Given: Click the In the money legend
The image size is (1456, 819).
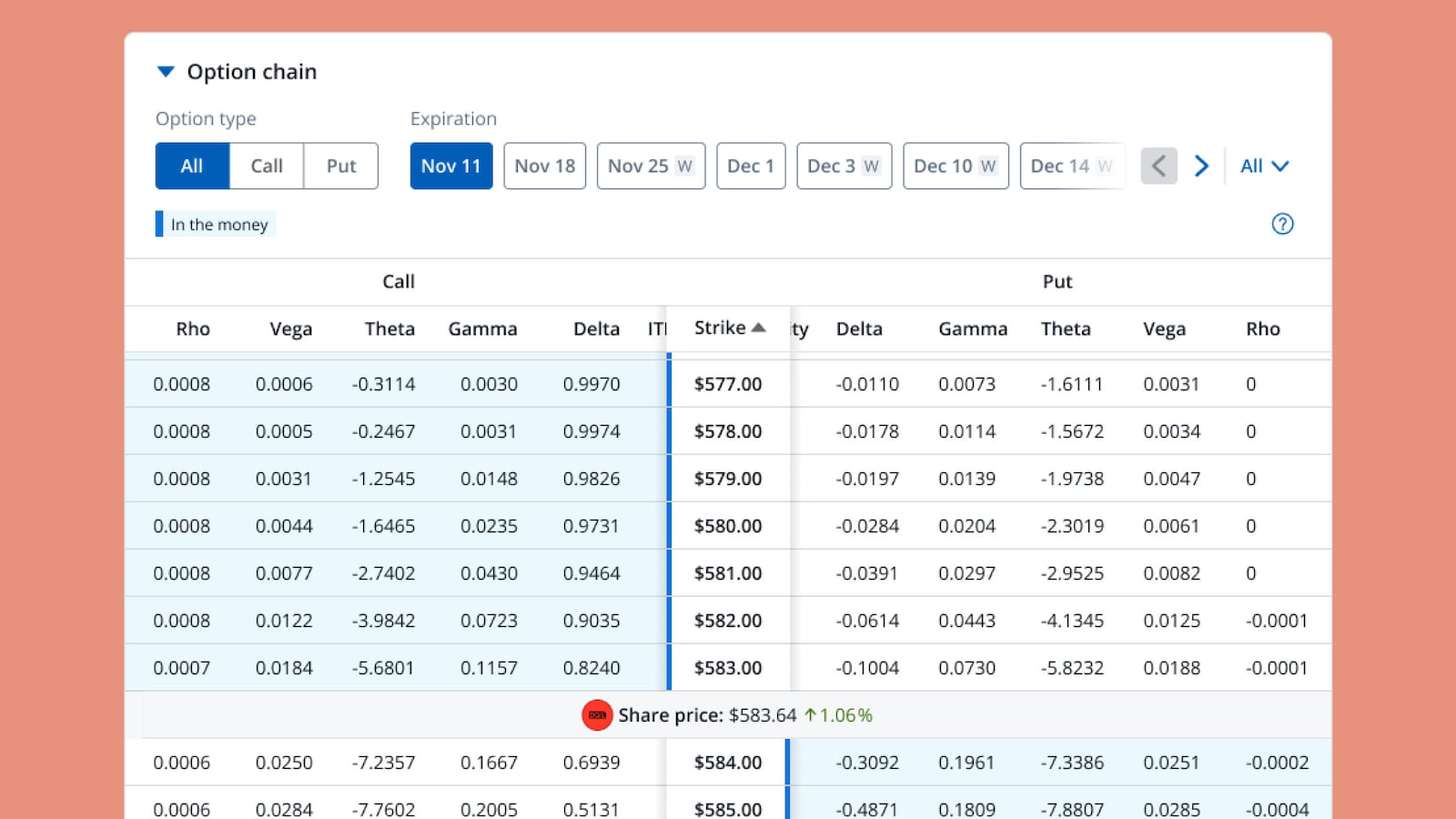Looking at the screenshot, I should 217,225.
